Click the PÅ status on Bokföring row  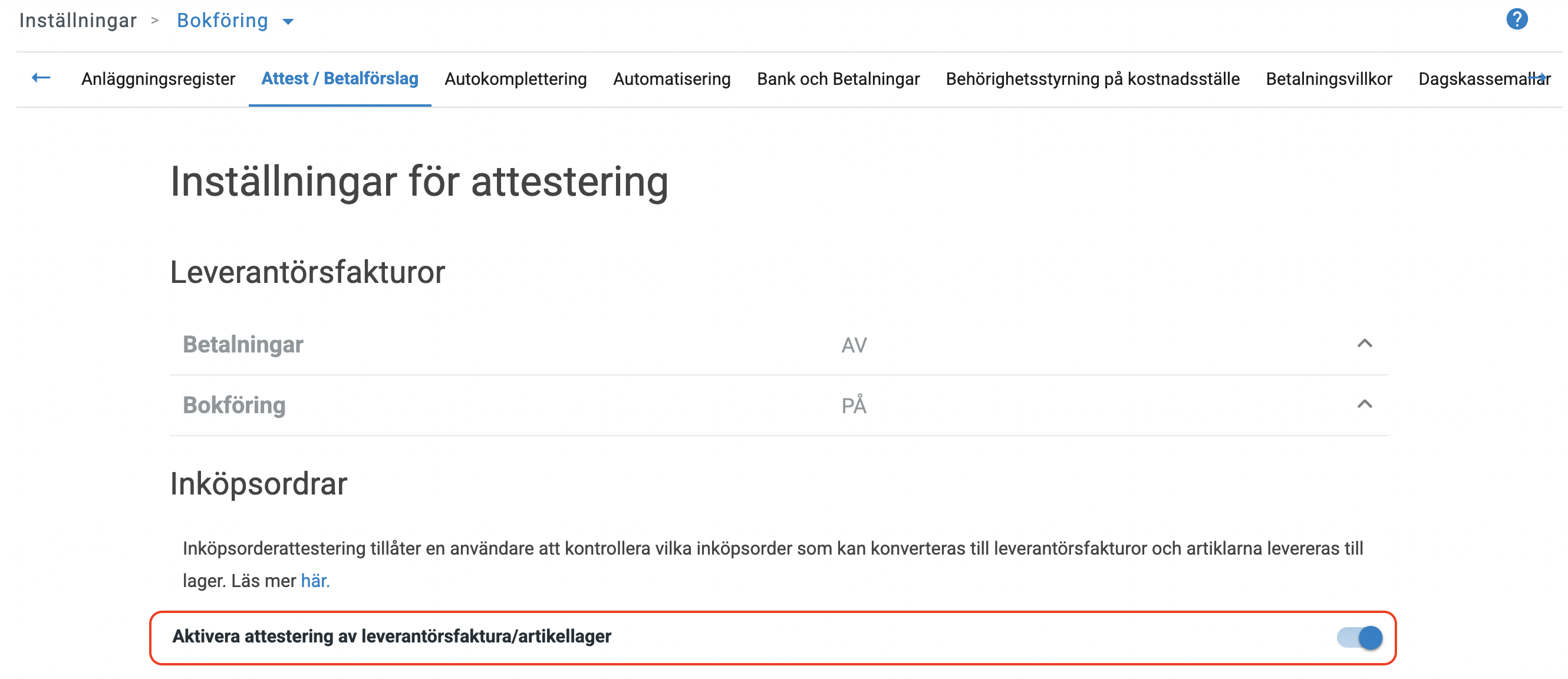pos(854,404)
